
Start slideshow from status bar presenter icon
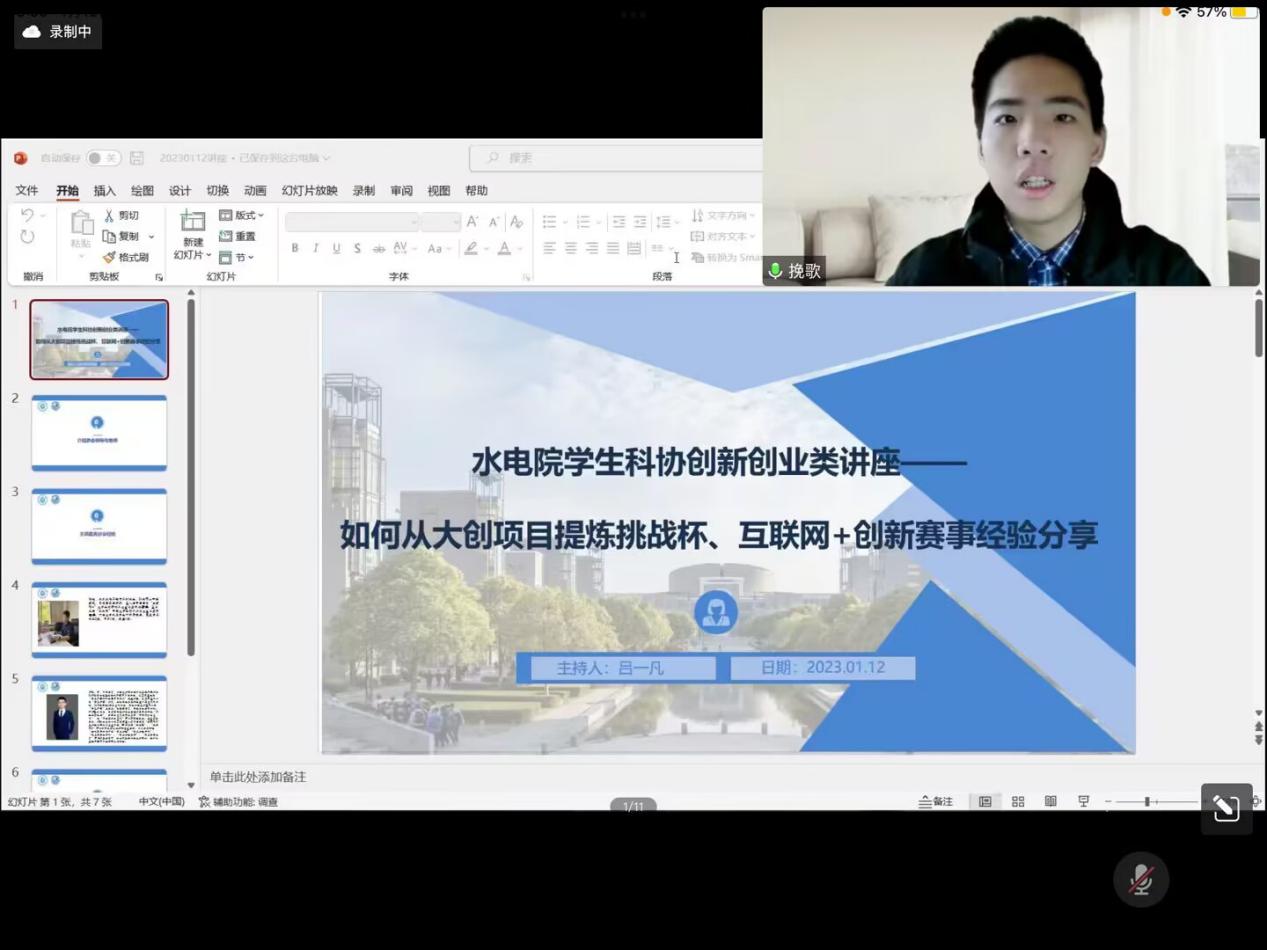(x=1083, y=802)
